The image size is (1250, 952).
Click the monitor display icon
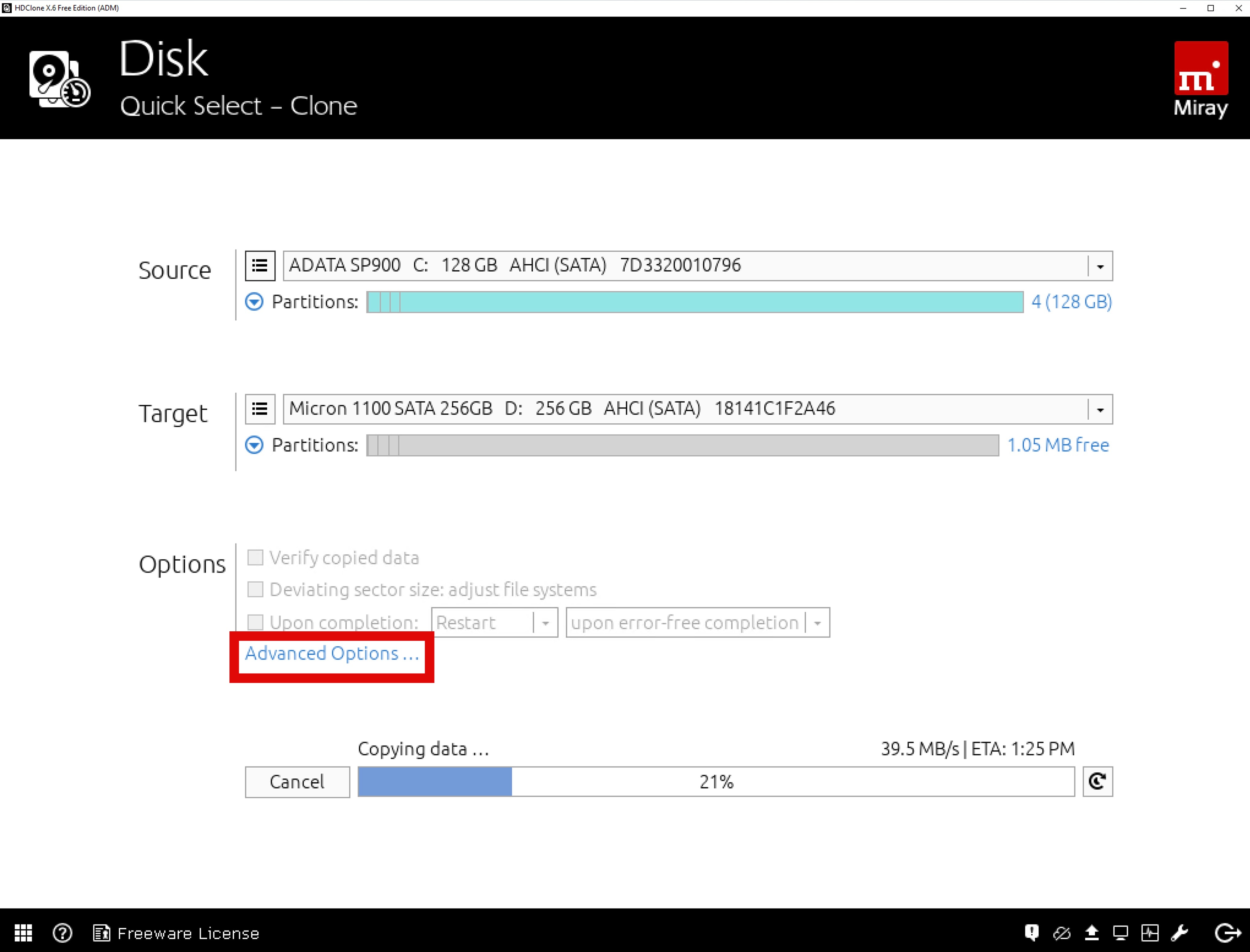click(1120, 932)
